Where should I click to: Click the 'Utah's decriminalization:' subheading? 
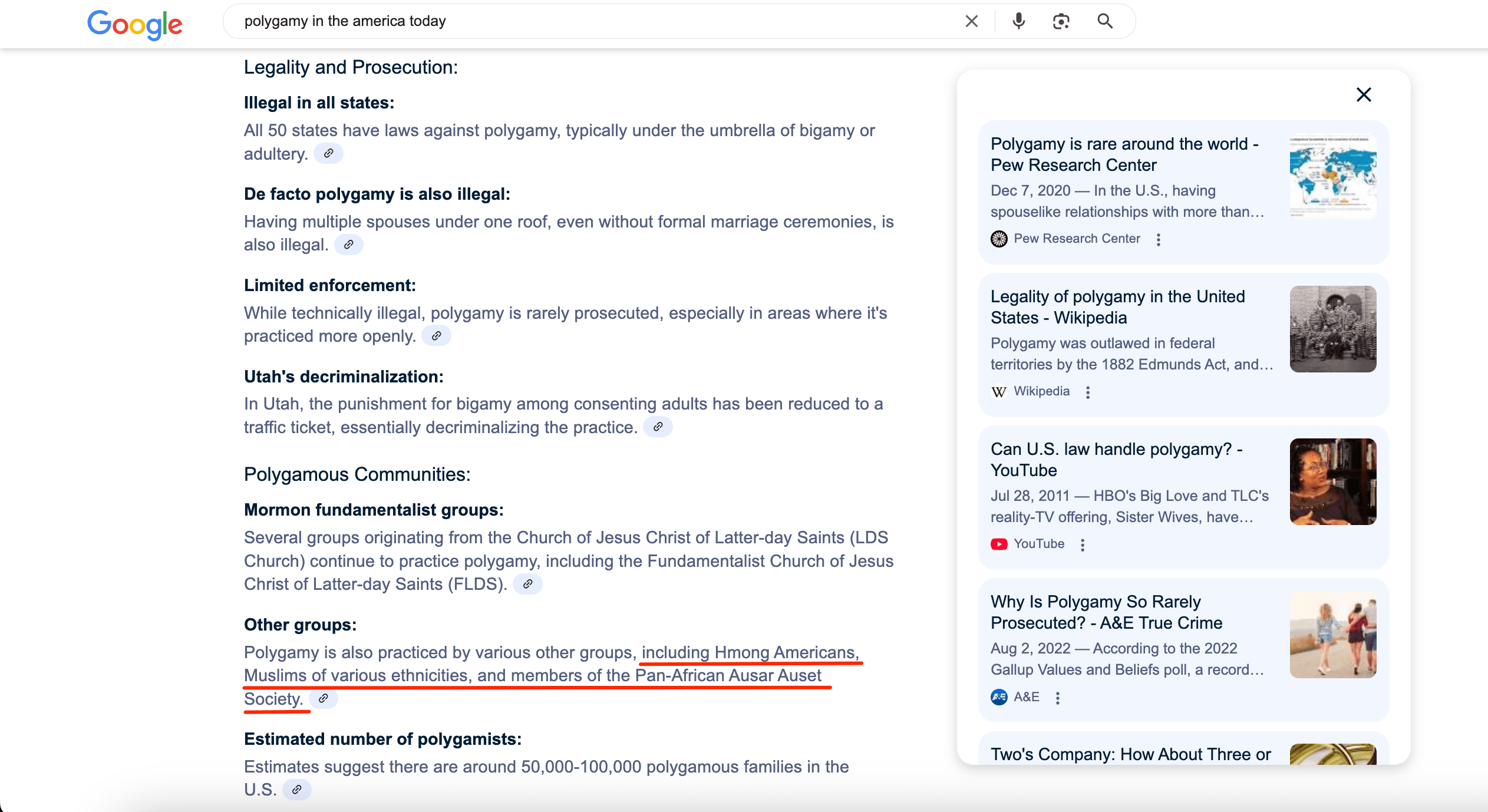click(344, 377)
